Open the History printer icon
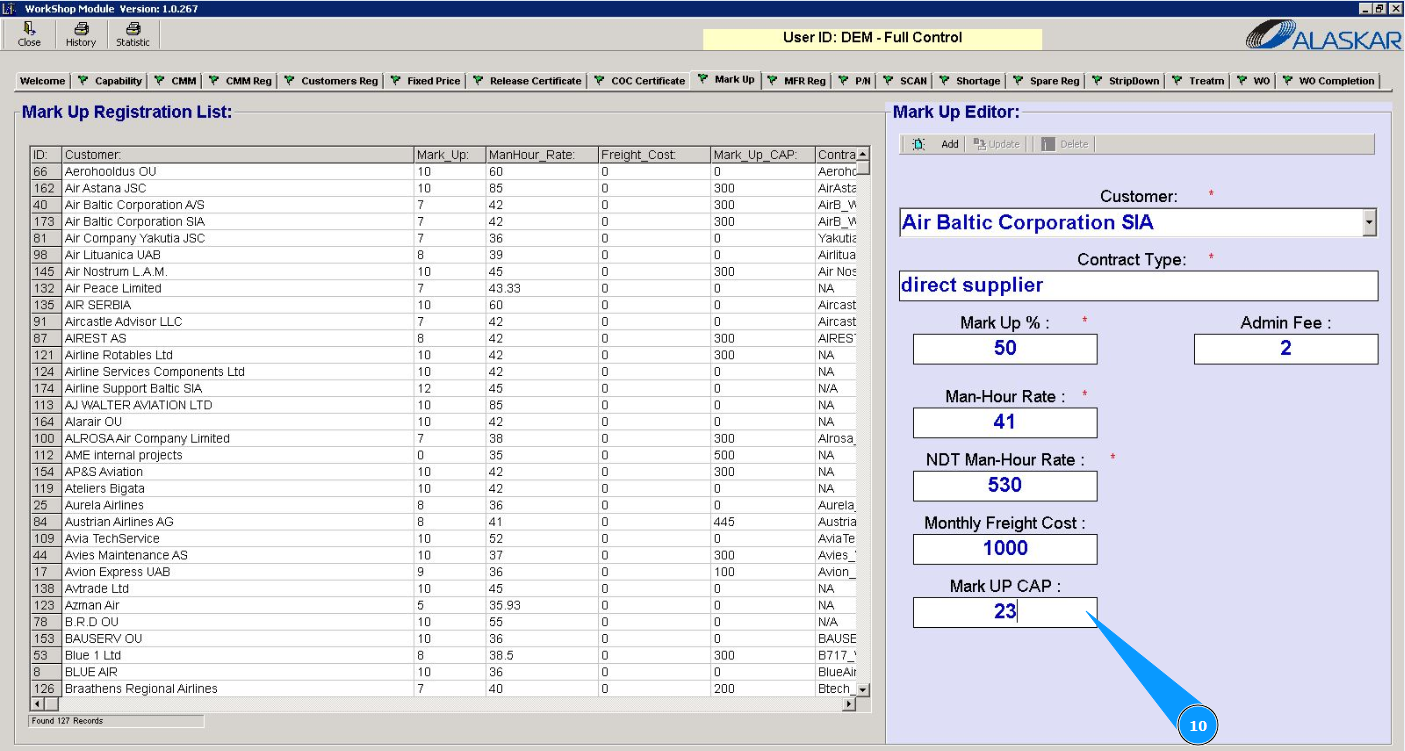1405x751 pixels. click(x=81, y=30)
